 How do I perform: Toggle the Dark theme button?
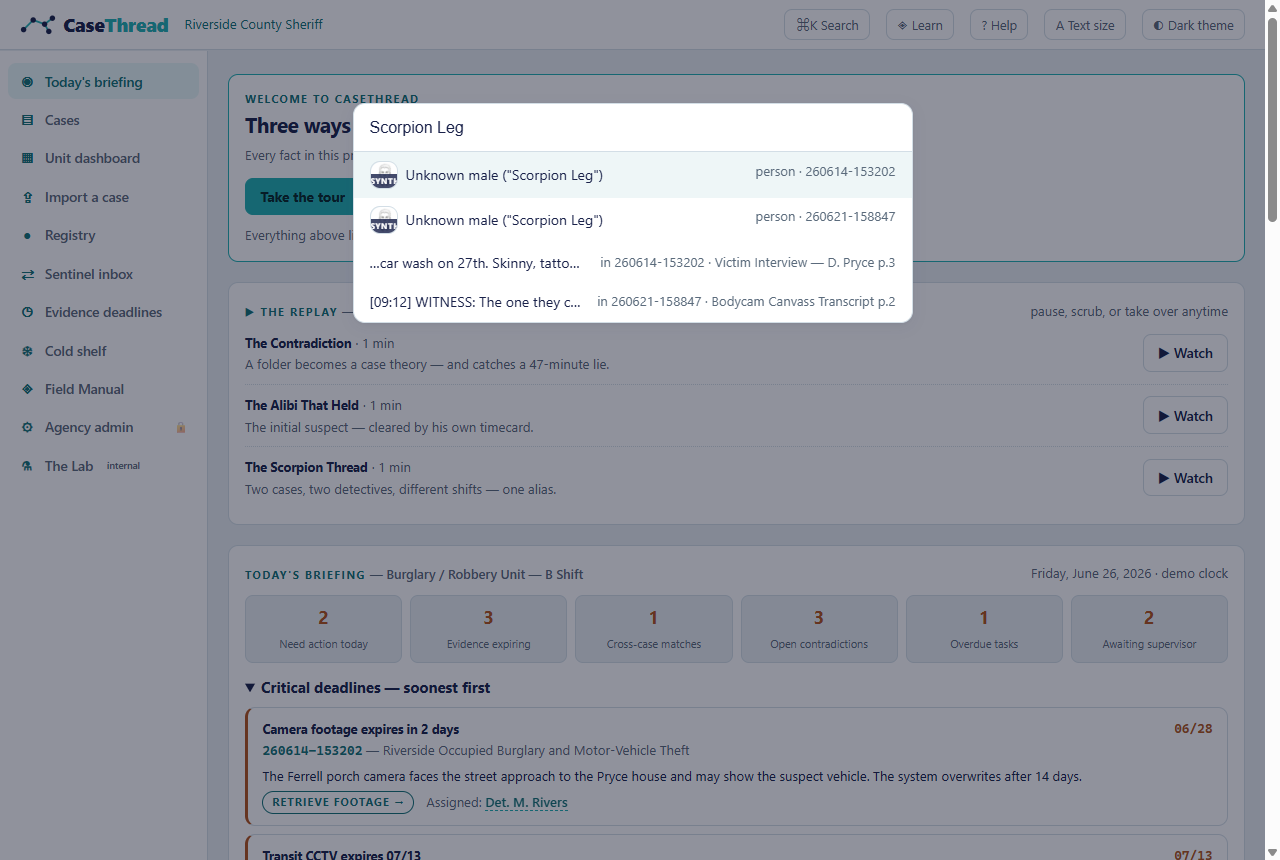tap(1193, 25)
